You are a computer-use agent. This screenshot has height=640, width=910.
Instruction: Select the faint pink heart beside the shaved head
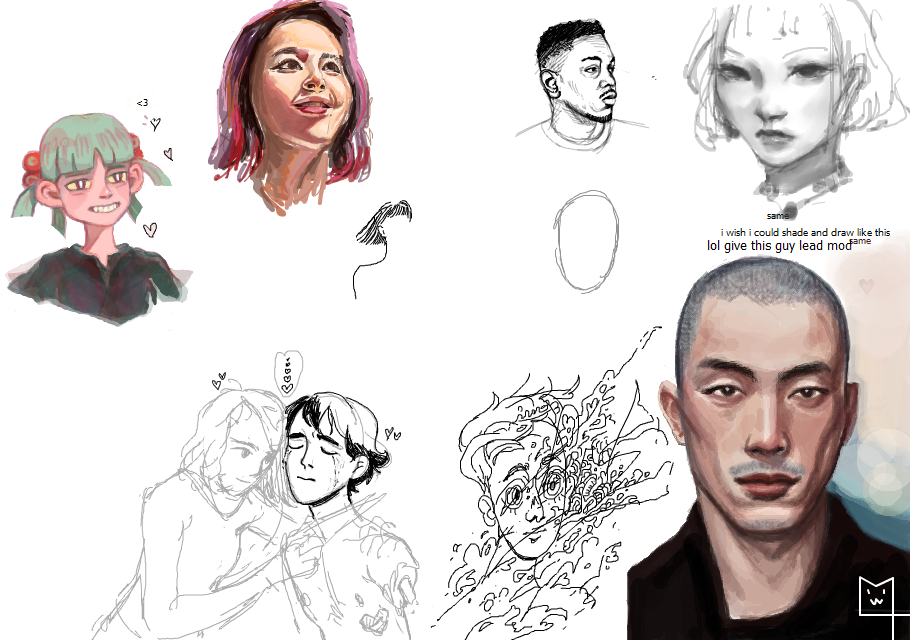click(x=866, y=286)
